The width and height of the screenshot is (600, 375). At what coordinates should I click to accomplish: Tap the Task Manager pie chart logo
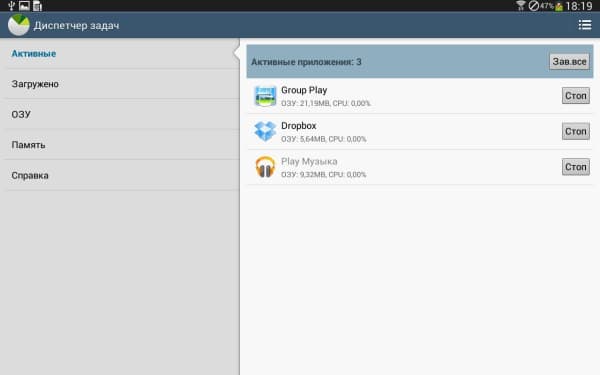coord(18,25)
